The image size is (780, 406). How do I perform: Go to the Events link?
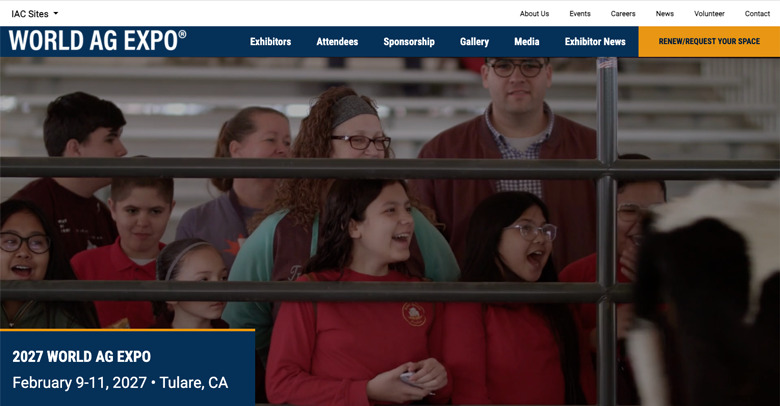click(580, 13)
